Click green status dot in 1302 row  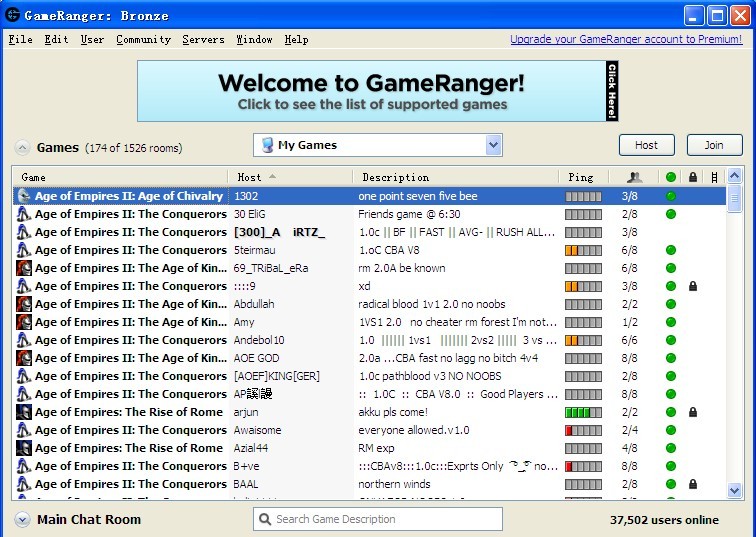[671, 196]
